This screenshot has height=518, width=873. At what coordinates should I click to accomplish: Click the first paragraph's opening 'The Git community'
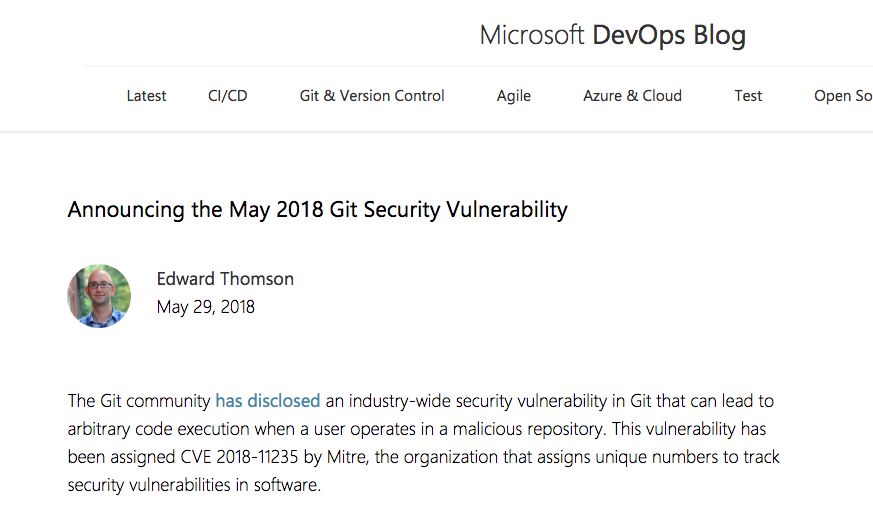coord(139,401)
